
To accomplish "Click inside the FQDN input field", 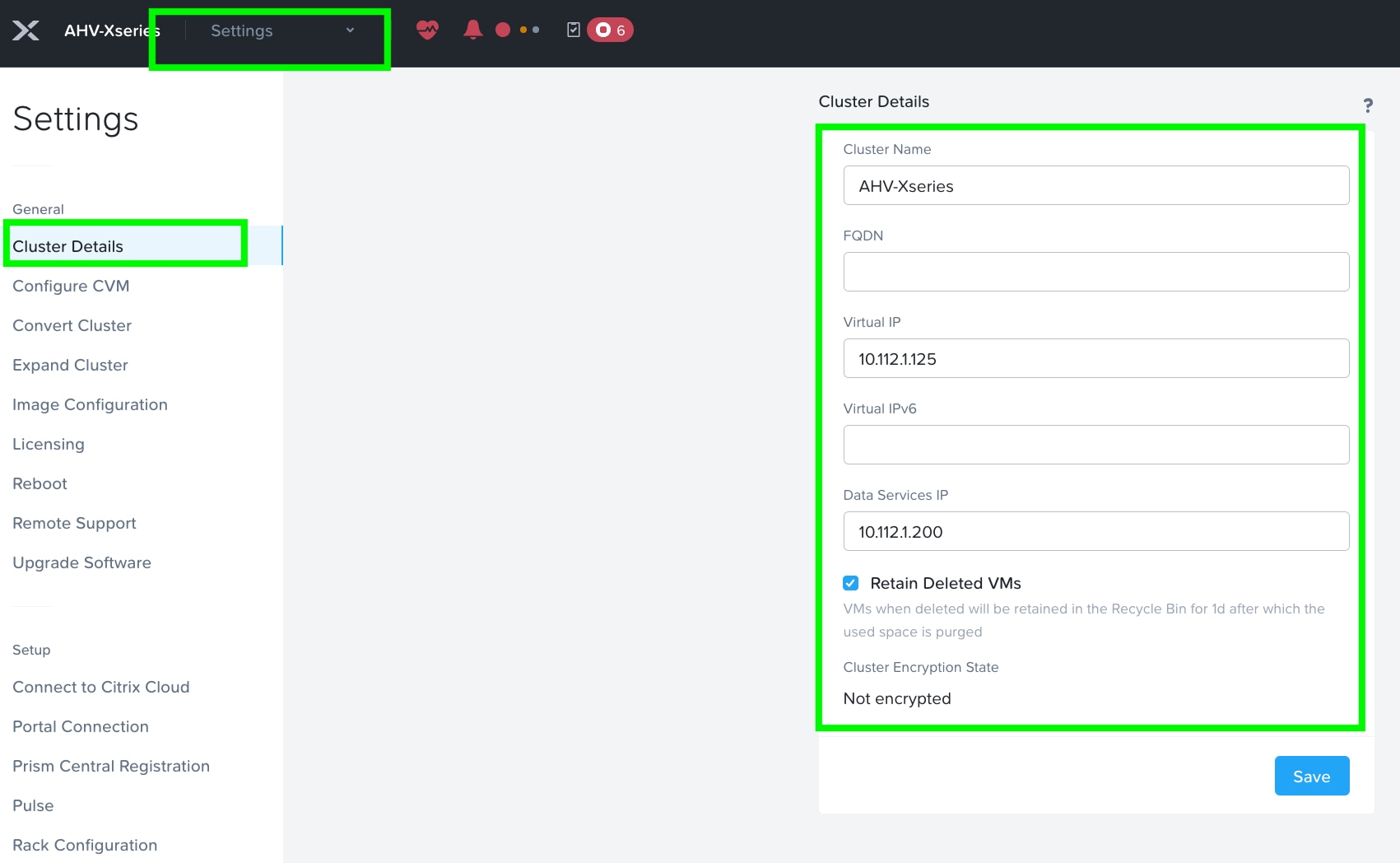I will click(x=1095, y=271).
